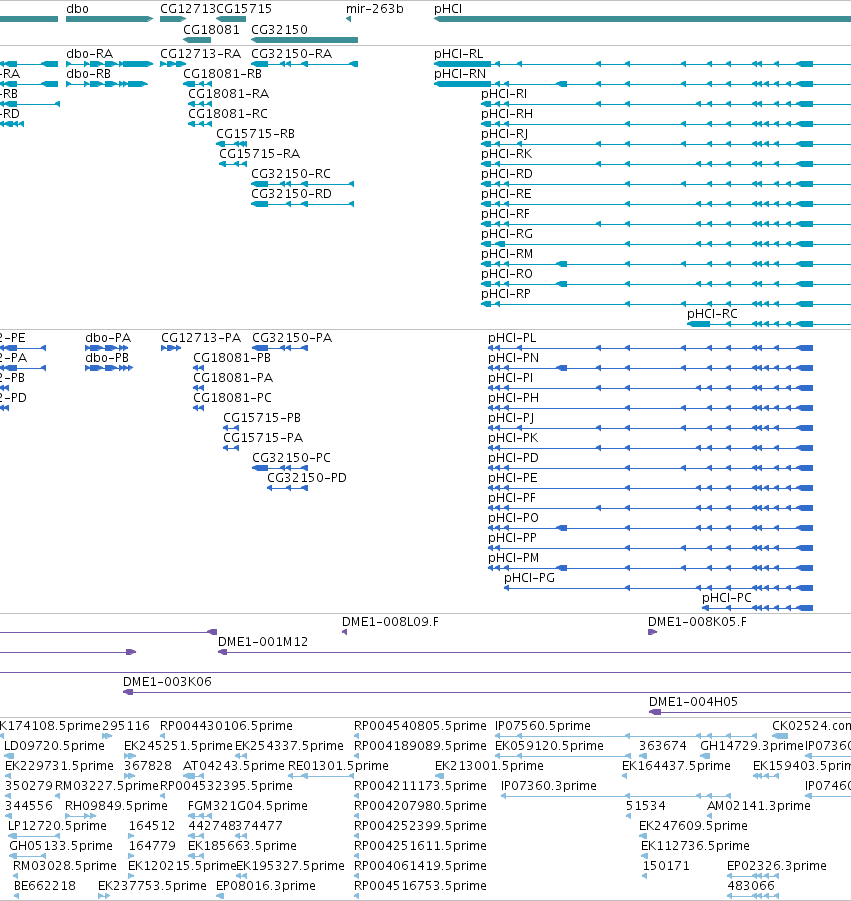The image size is (851, 901).
Task: Select transcript CG18081-RA
Action: click(x=228, y=94)
